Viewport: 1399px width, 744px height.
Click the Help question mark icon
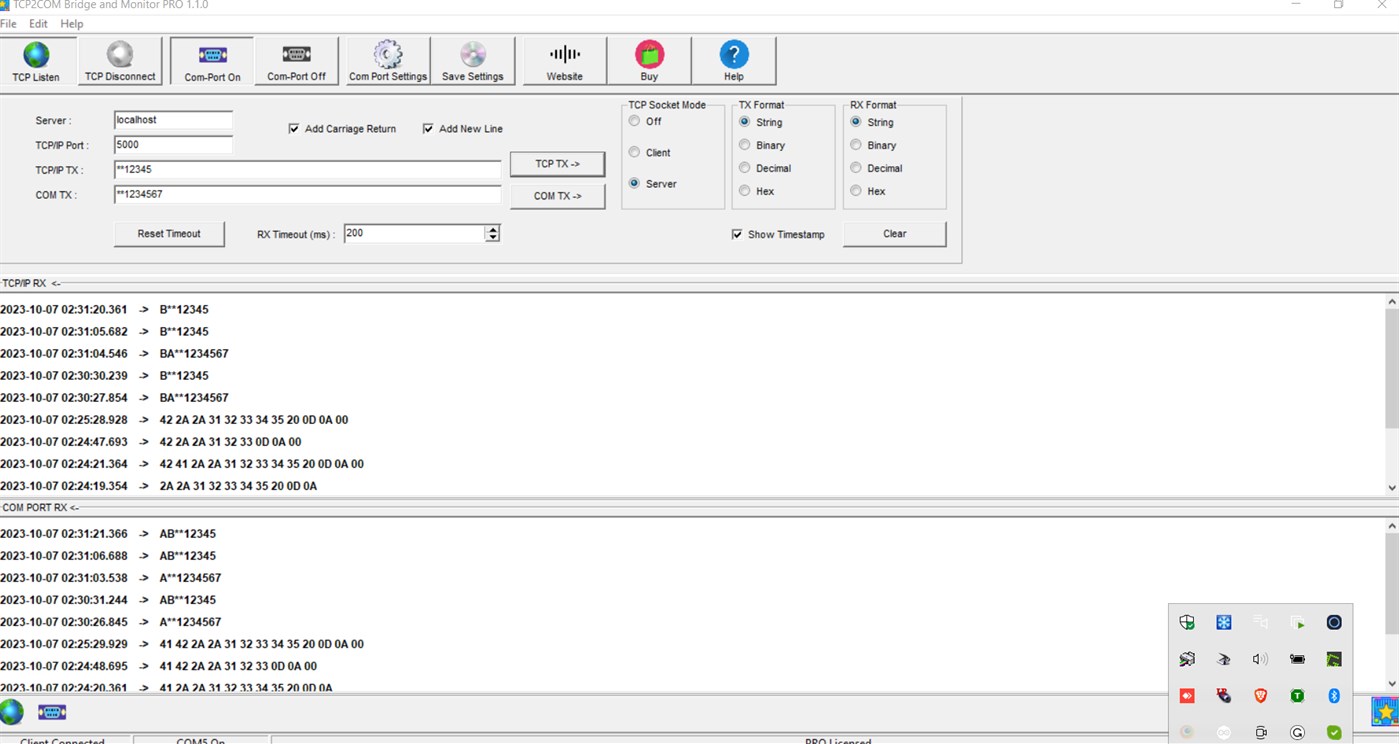coord(733,55)
